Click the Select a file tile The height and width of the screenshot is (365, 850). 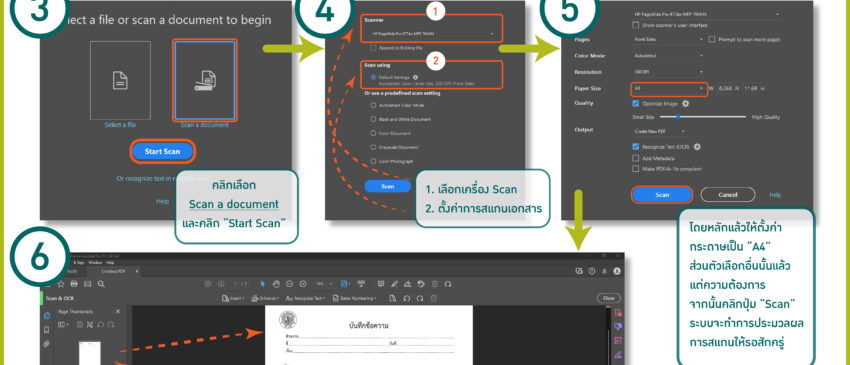120,80
